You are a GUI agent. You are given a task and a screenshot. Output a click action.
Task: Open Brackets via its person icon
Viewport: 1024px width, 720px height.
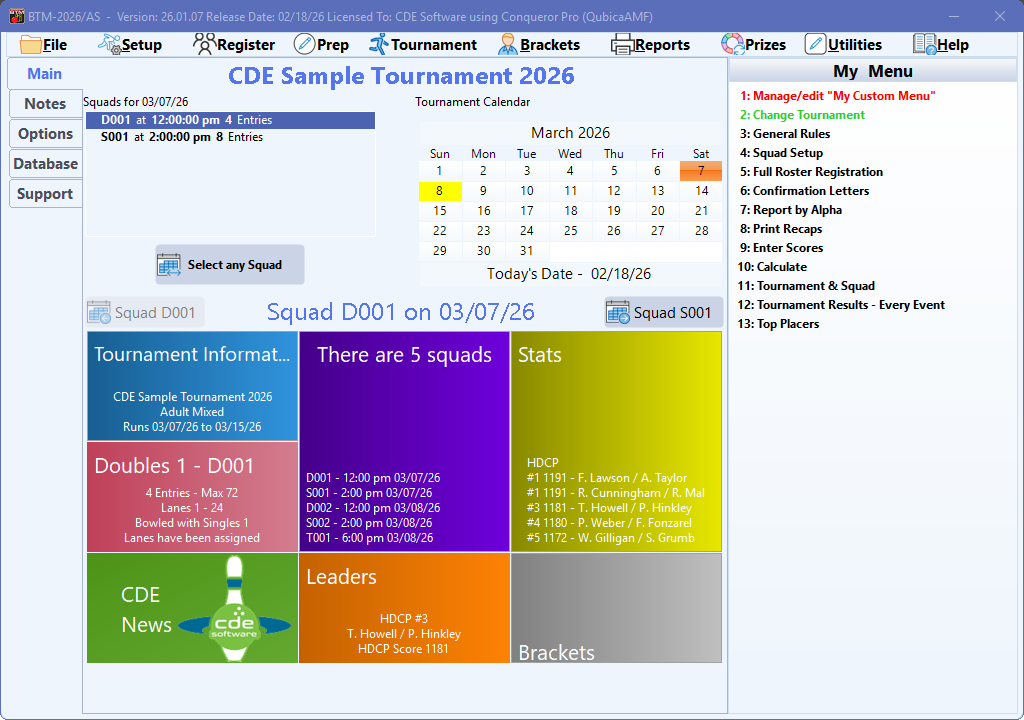508,44
